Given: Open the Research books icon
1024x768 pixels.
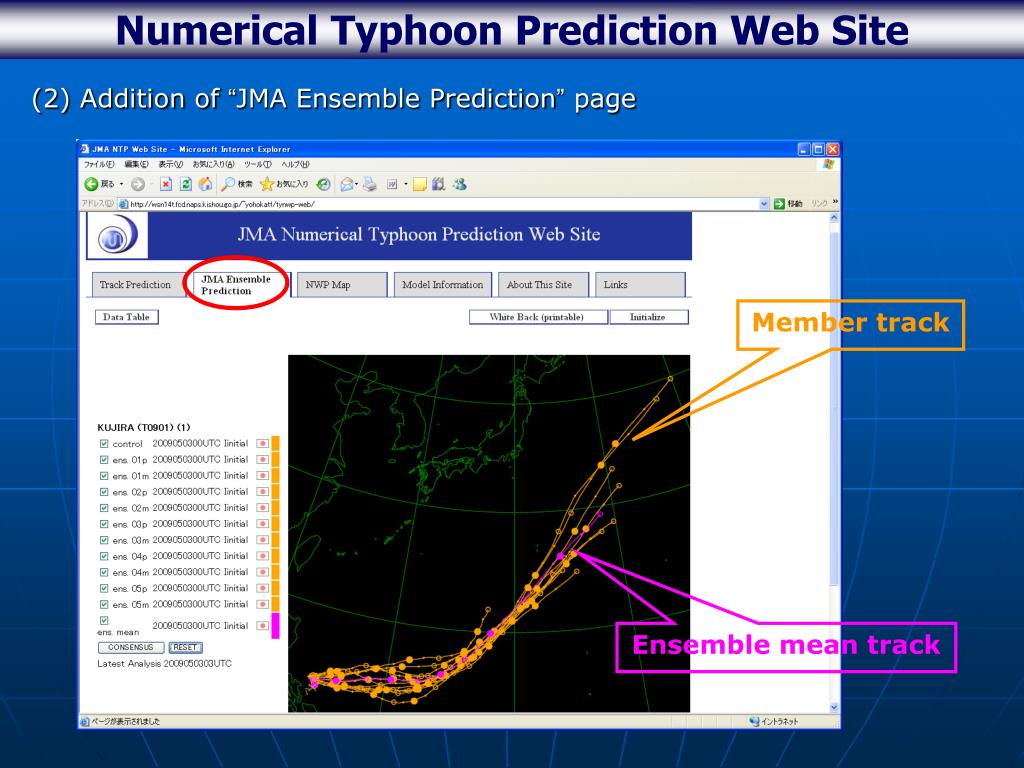Looking at the screenshot, I should click(x=439, y=185).
